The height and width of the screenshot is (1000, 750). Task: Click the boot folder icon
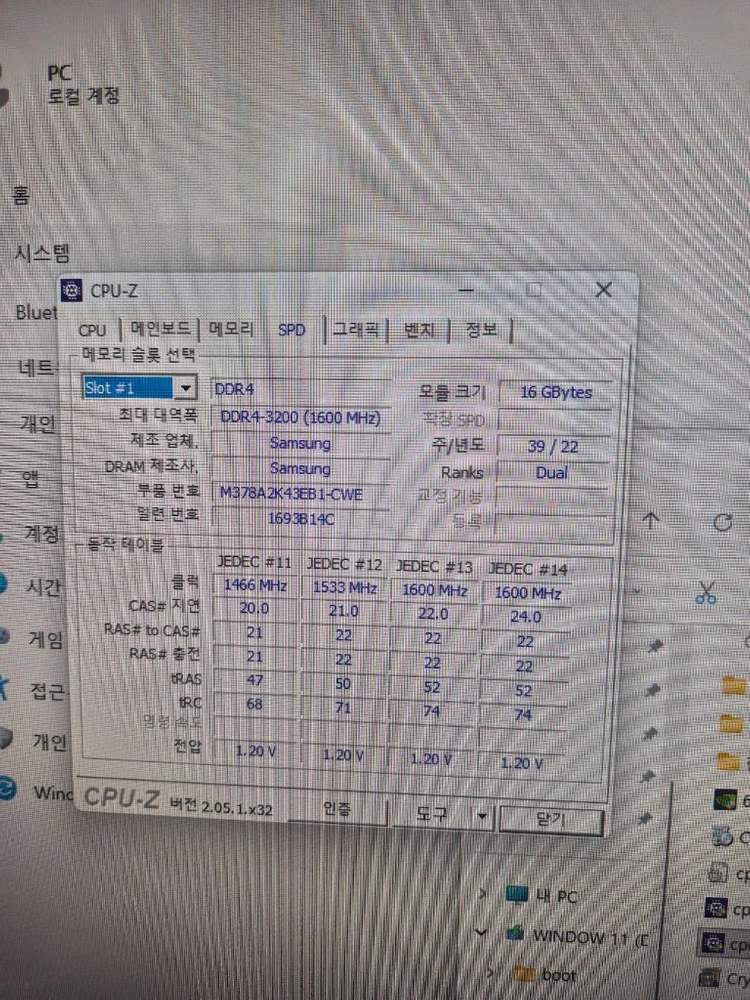524,973
